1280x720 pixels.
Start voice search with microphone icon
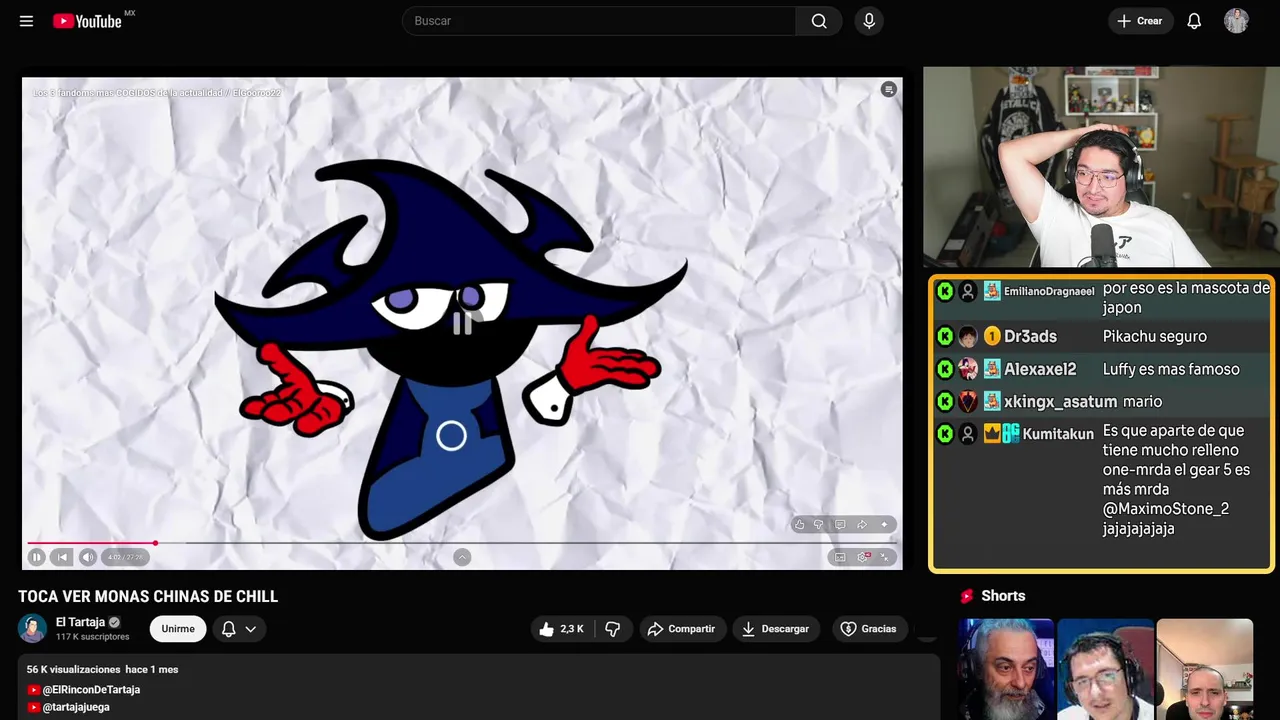click(869, 21)
